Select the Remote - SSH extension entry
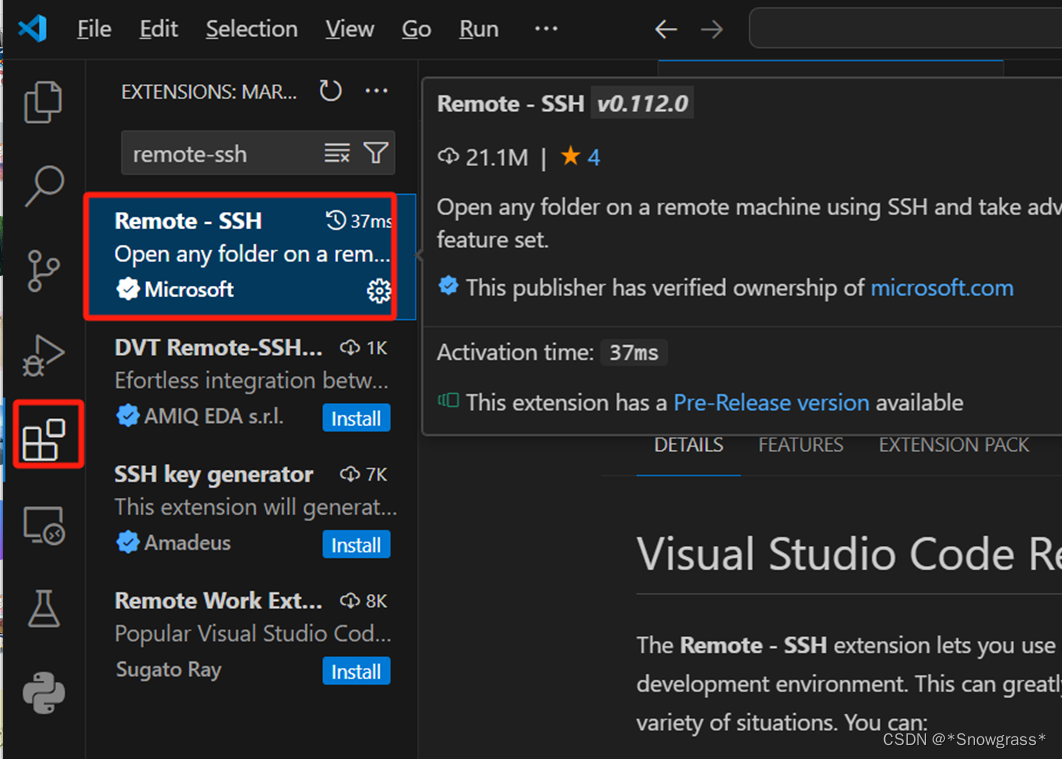 coord(251,255)
